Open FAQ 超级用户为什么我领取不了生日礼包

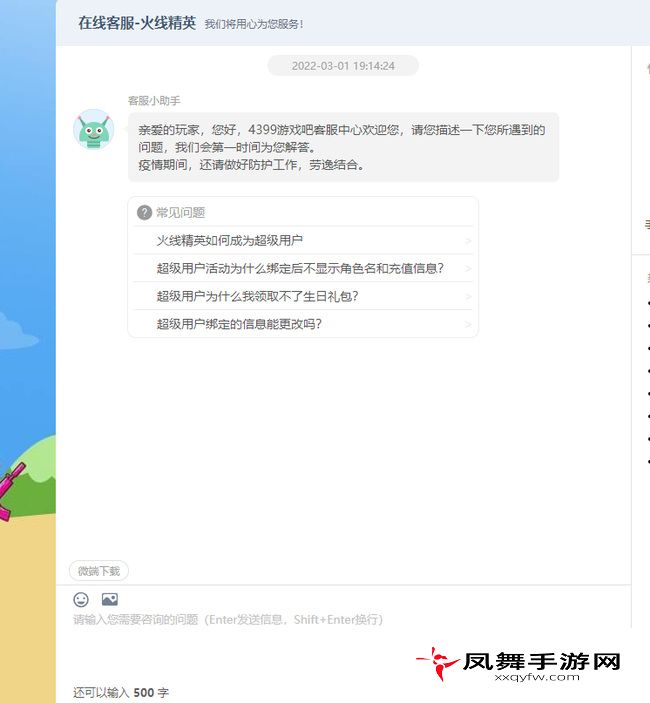pyautogui.click(x=303, y=296)
